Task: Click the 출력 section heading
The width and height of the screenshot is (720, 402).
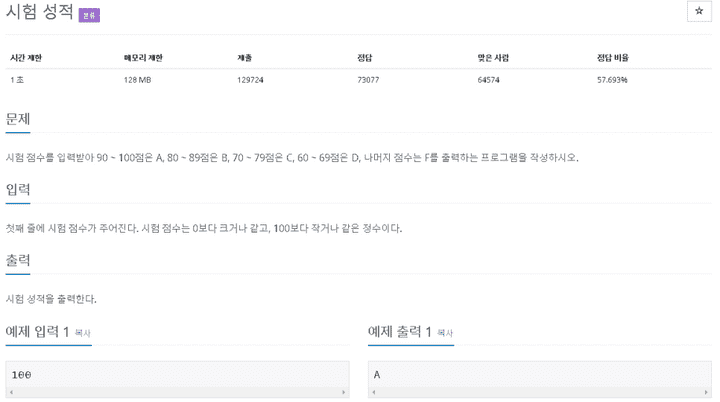Action: (18, 260)
